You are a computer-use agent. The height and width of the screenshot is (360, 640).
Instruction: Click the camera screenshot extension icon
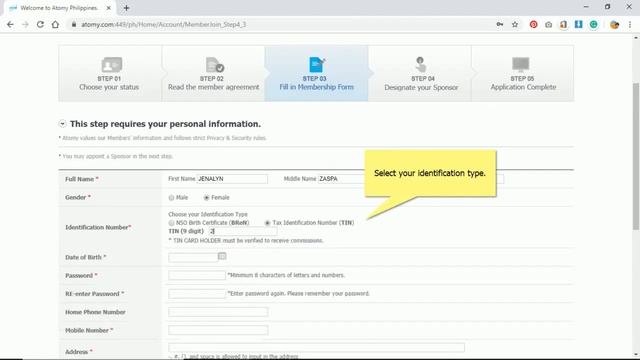point(549,24)
